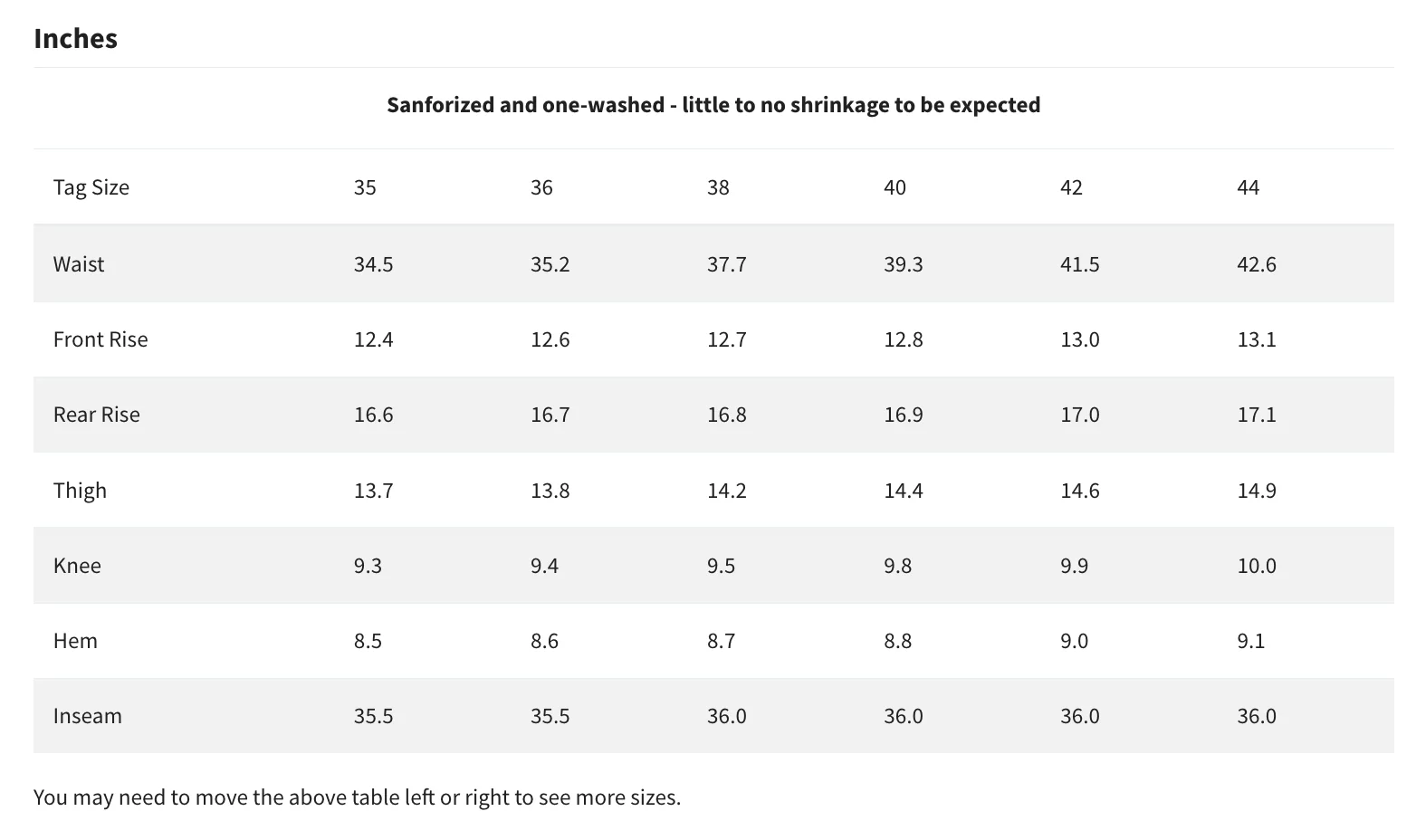Viewport: 1416px width, 840px height.
Task: Click the note about moving the table
Action: pos(357,797)
